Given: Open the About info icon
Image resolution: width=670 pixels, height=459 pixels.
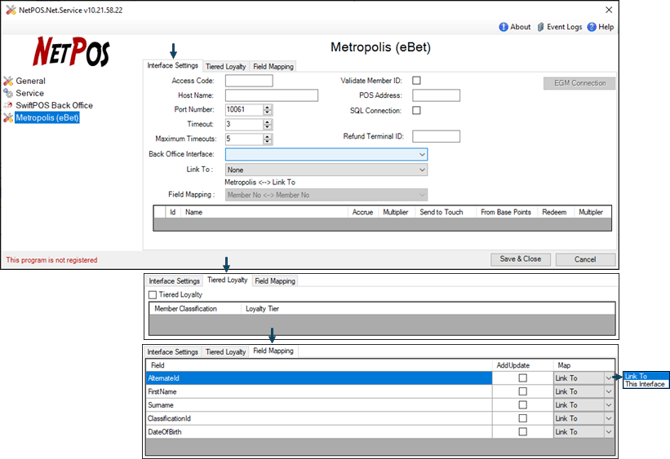Looking at the screenshot, I should (503, 27).
